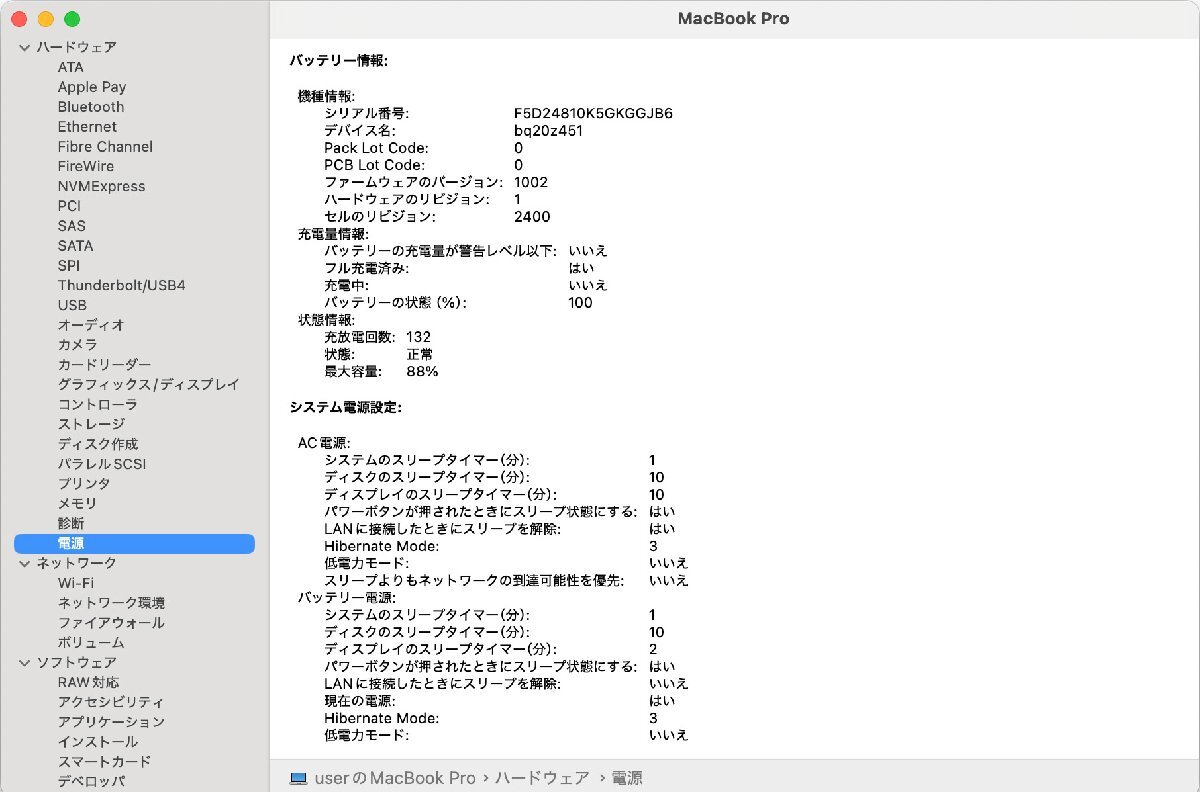Click the firmware version value 1002
The height and width of the screenshot is (792, 1200).
coord(531,182)
